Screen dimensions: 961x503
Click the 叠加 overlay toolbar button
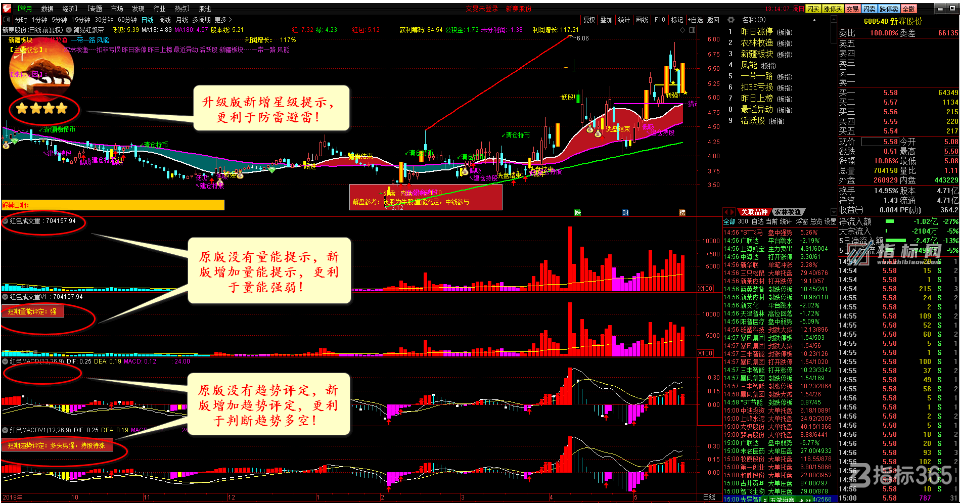pyautogui.click(x=606, y=20)
